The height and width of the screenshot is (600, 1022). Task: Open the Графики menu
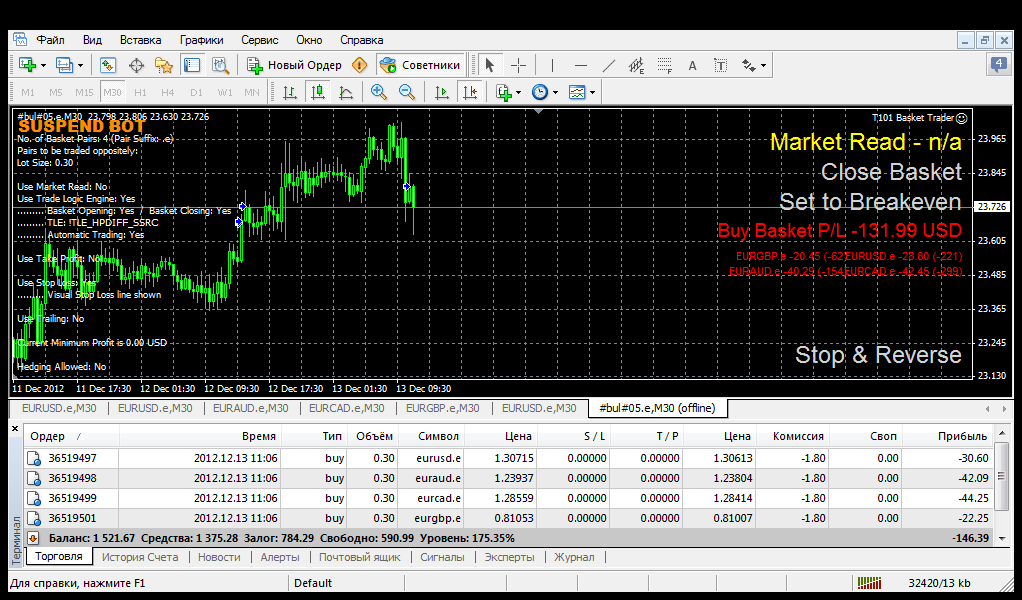[x=202, y=40]
